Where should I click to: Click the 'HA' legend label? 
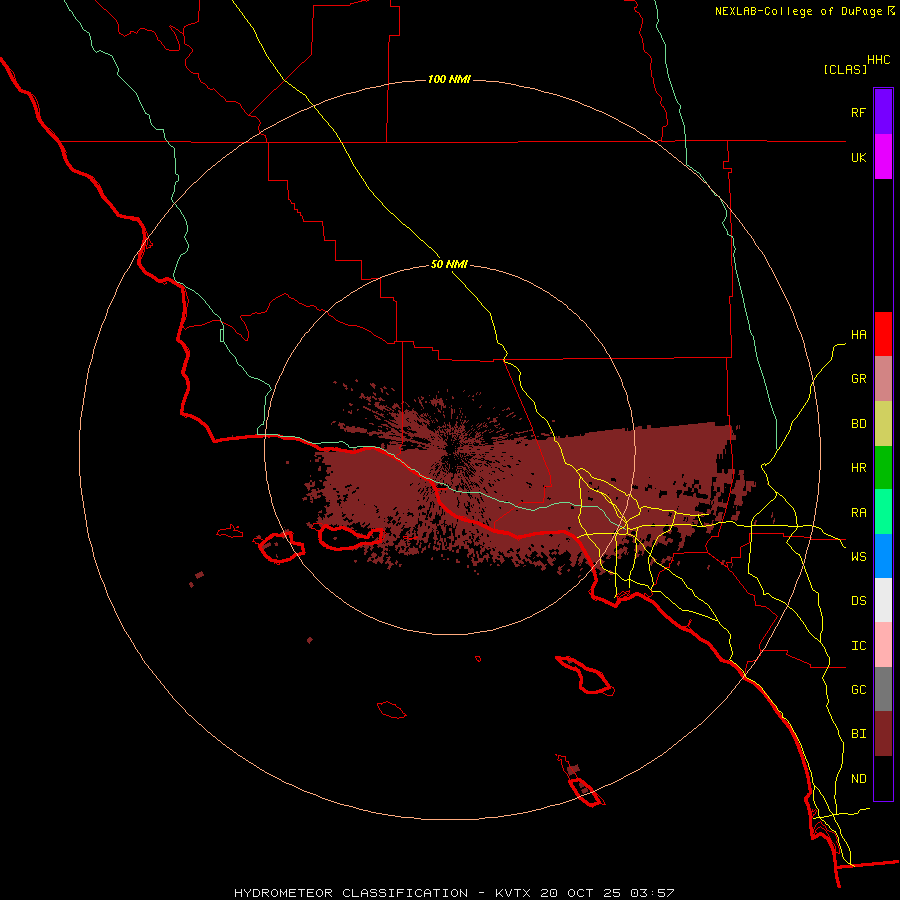pos(858,335)
